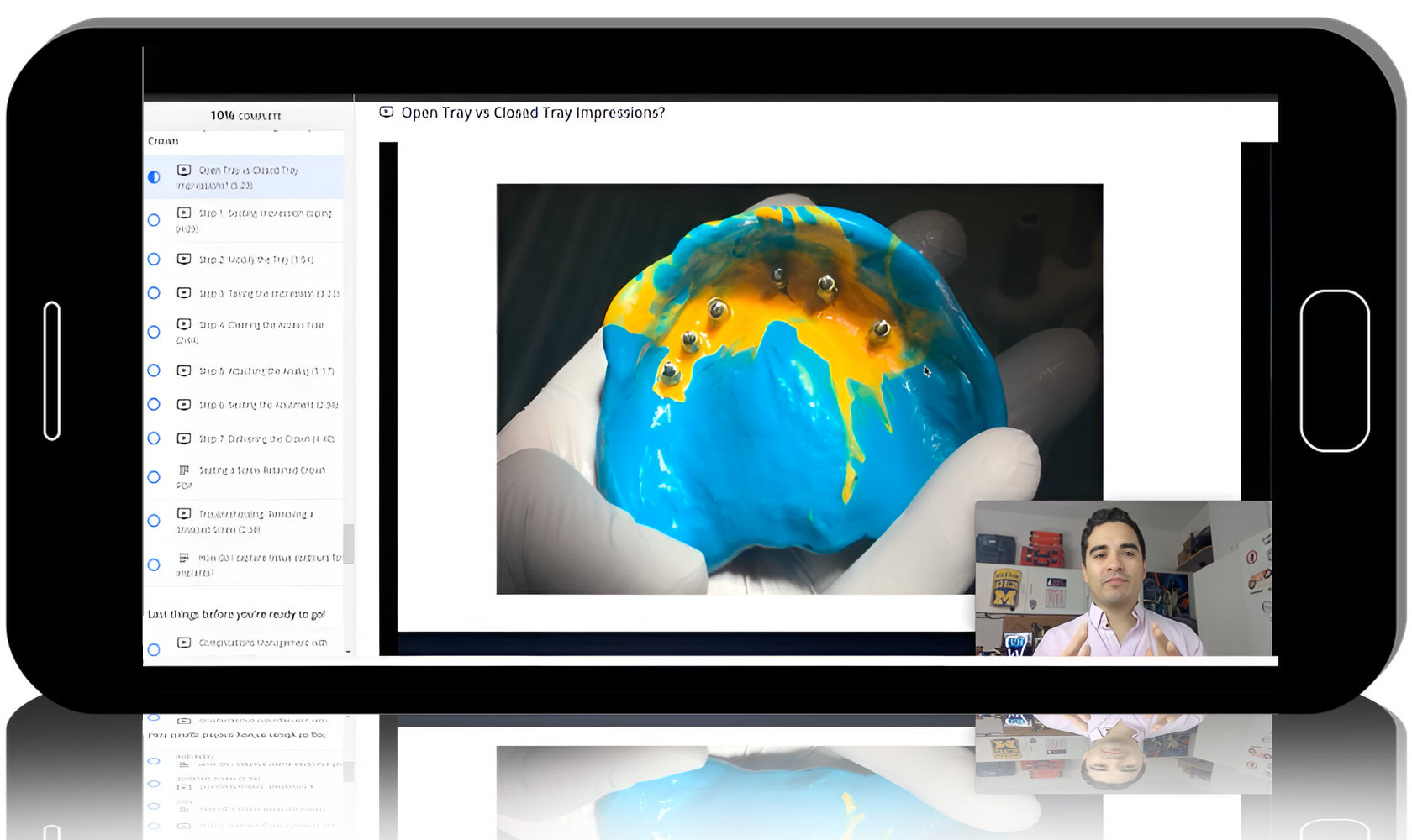This screenshot has width=1412, height=840.
Task: Click document icon for Seating a Screw Retained Crown
Action: (x=184, y=470)
